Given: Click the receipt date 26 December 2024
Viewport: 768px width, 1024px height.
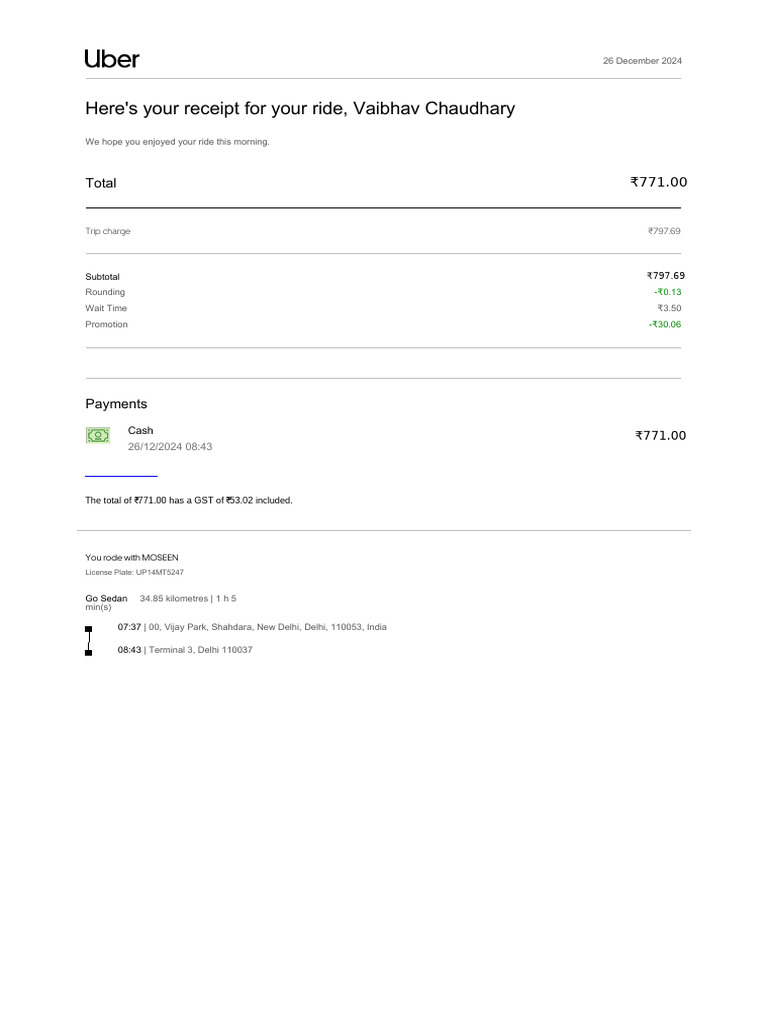Looking at the screenshot, I should [642, 61].
